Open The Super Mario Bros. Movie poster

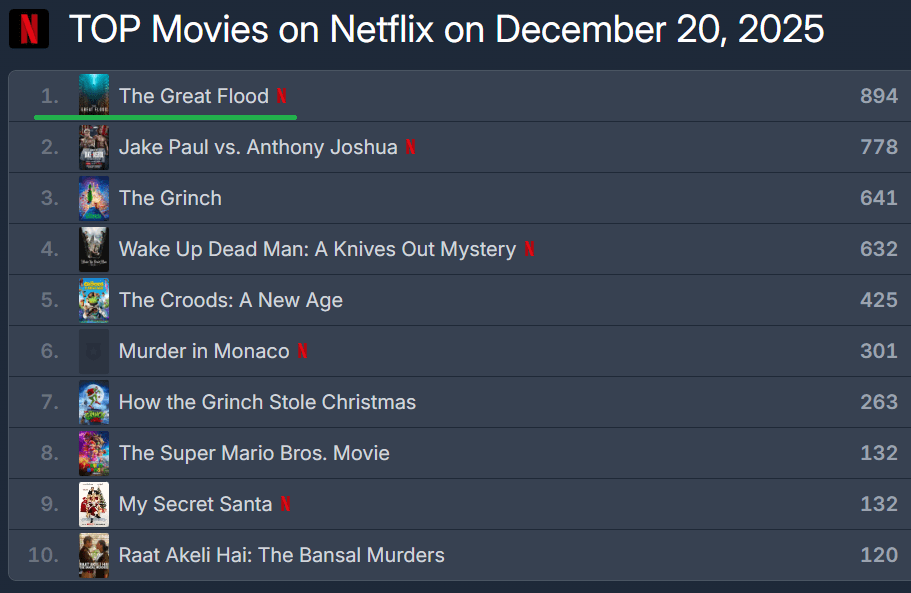click(x=94, y=453)
